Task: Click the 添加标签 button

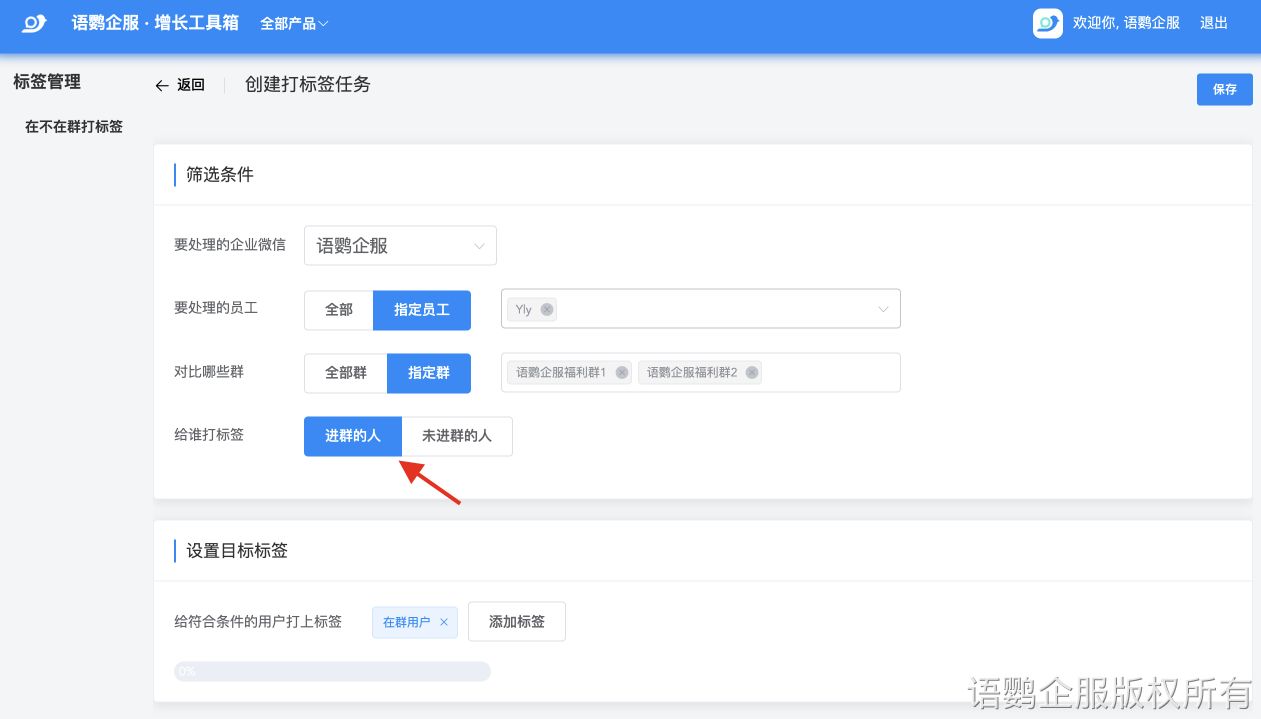Action: tap(516, 621)
